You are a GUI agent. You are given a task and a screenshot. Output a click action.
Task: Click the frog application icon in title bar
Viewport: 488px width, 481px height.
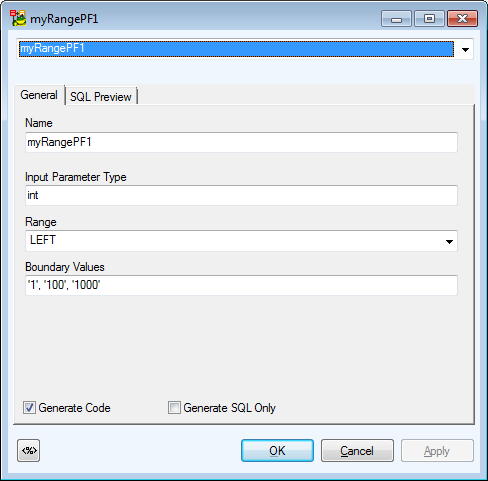click(18, 18)
